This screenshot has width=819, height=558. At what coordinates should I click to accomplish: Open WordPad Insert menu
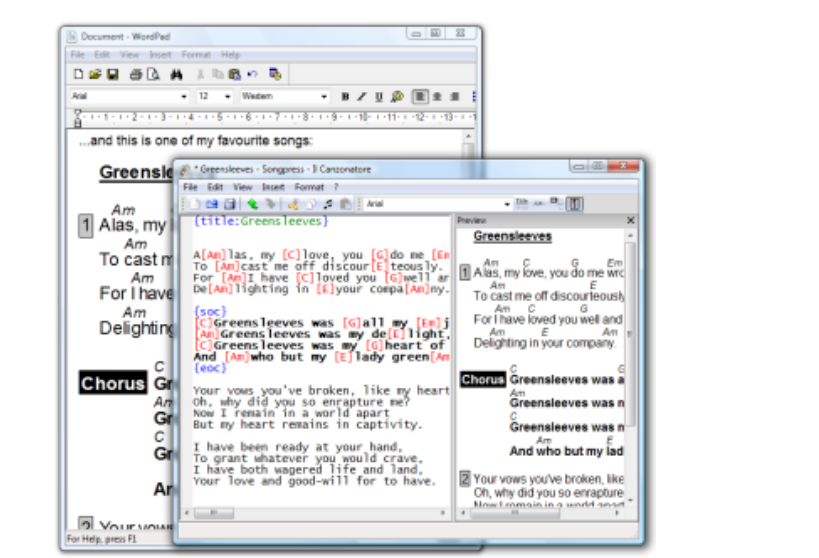[160, 55]
